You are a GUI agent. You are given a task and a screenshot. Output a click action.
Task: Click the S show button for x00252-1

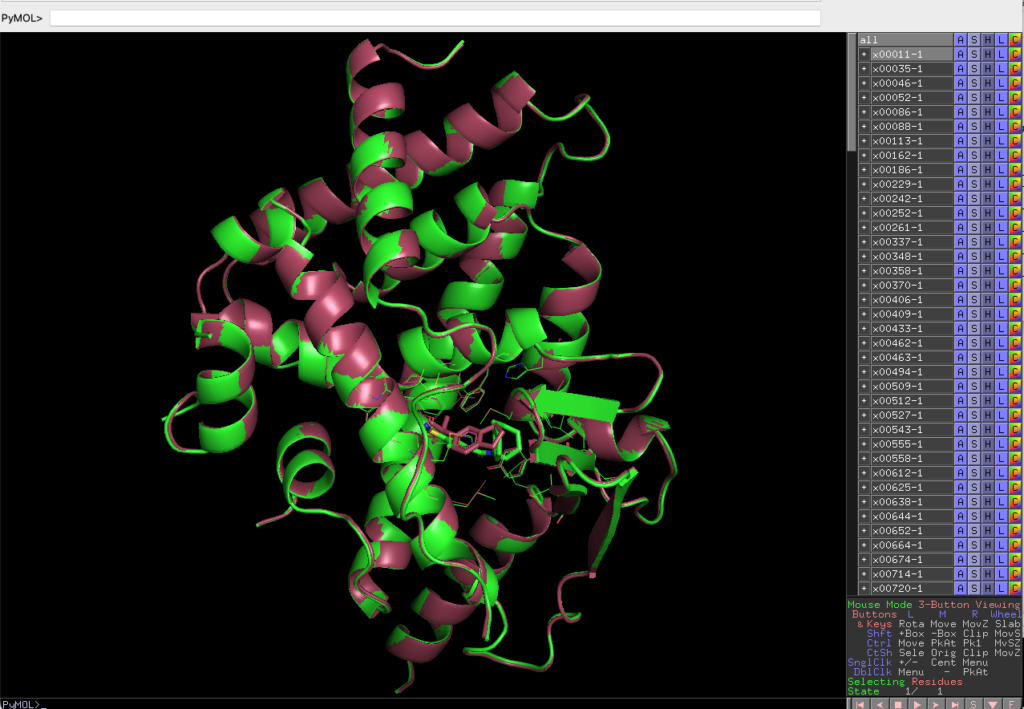[x=974, y=213]
